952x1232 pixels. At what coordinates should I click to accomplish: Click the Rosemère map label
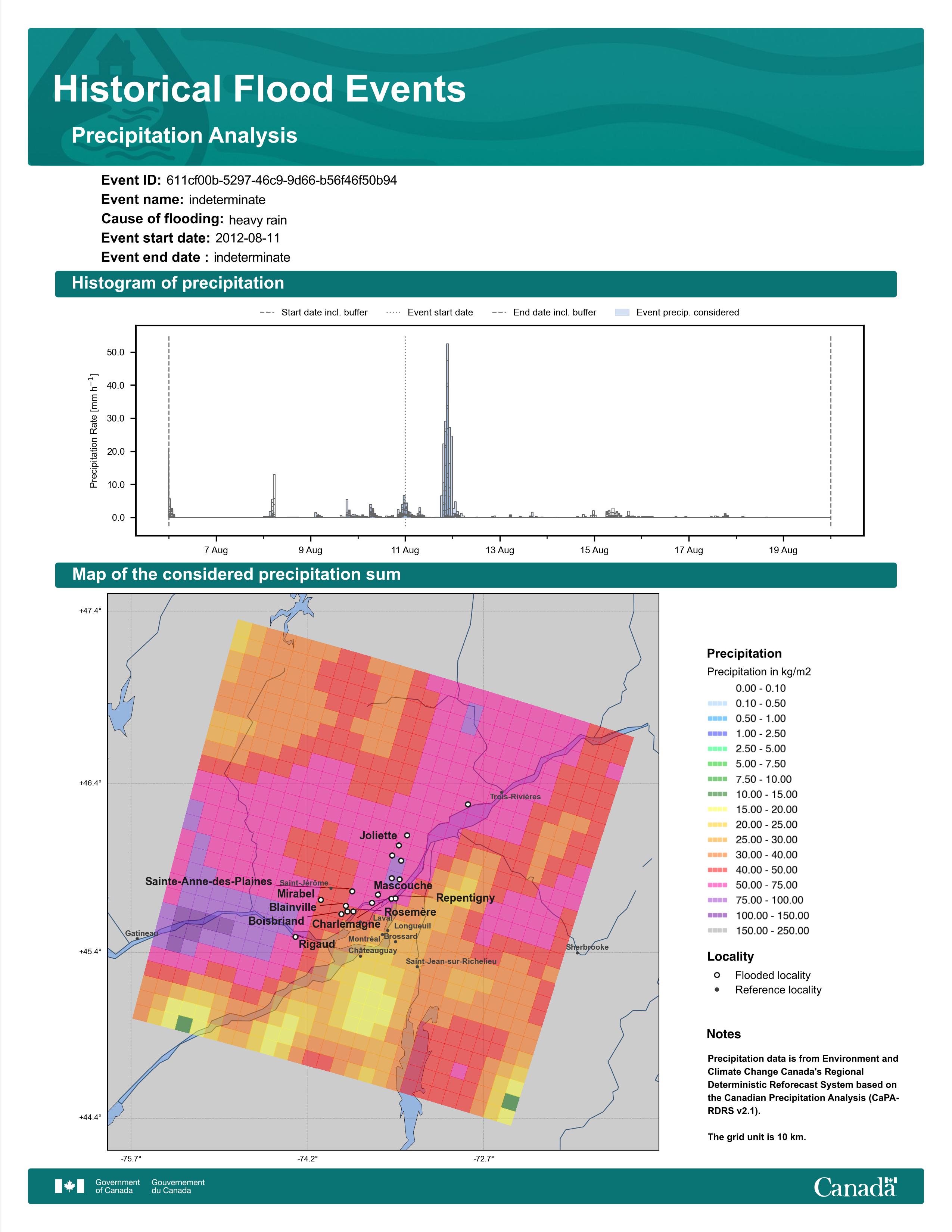410,912
